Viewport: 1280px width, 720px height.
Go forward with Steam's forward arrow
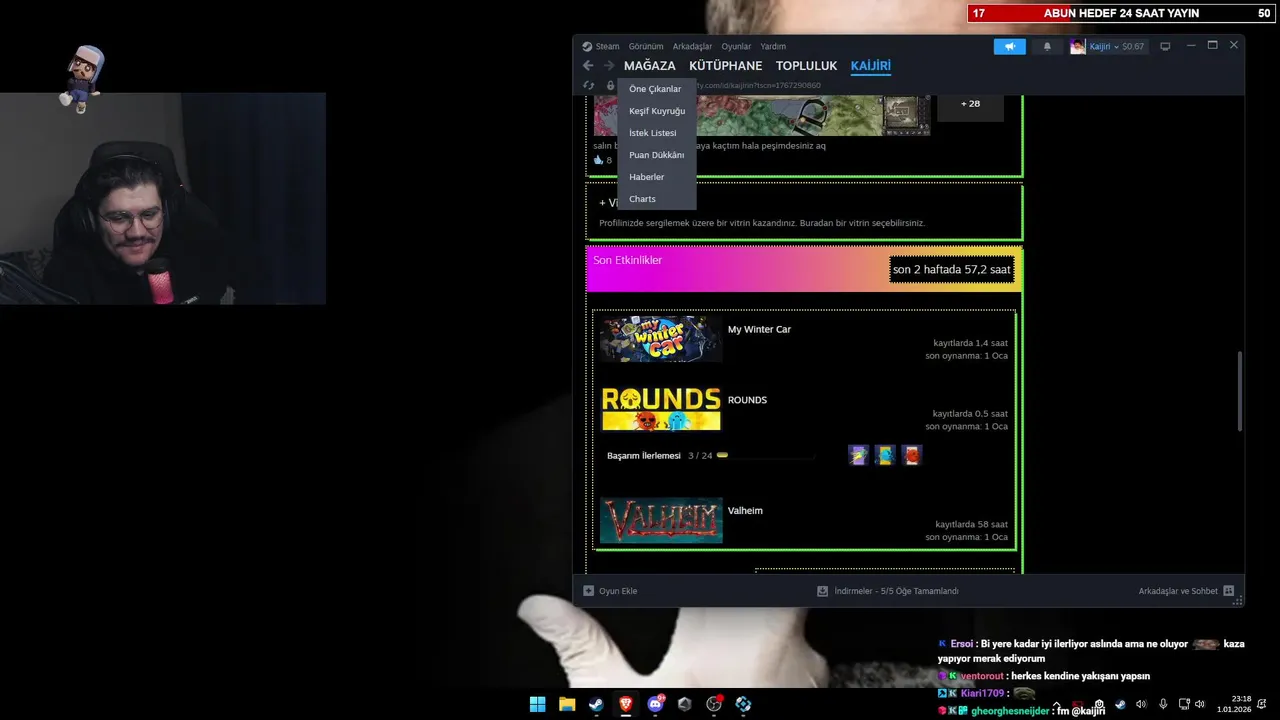(x=608, y=66)
